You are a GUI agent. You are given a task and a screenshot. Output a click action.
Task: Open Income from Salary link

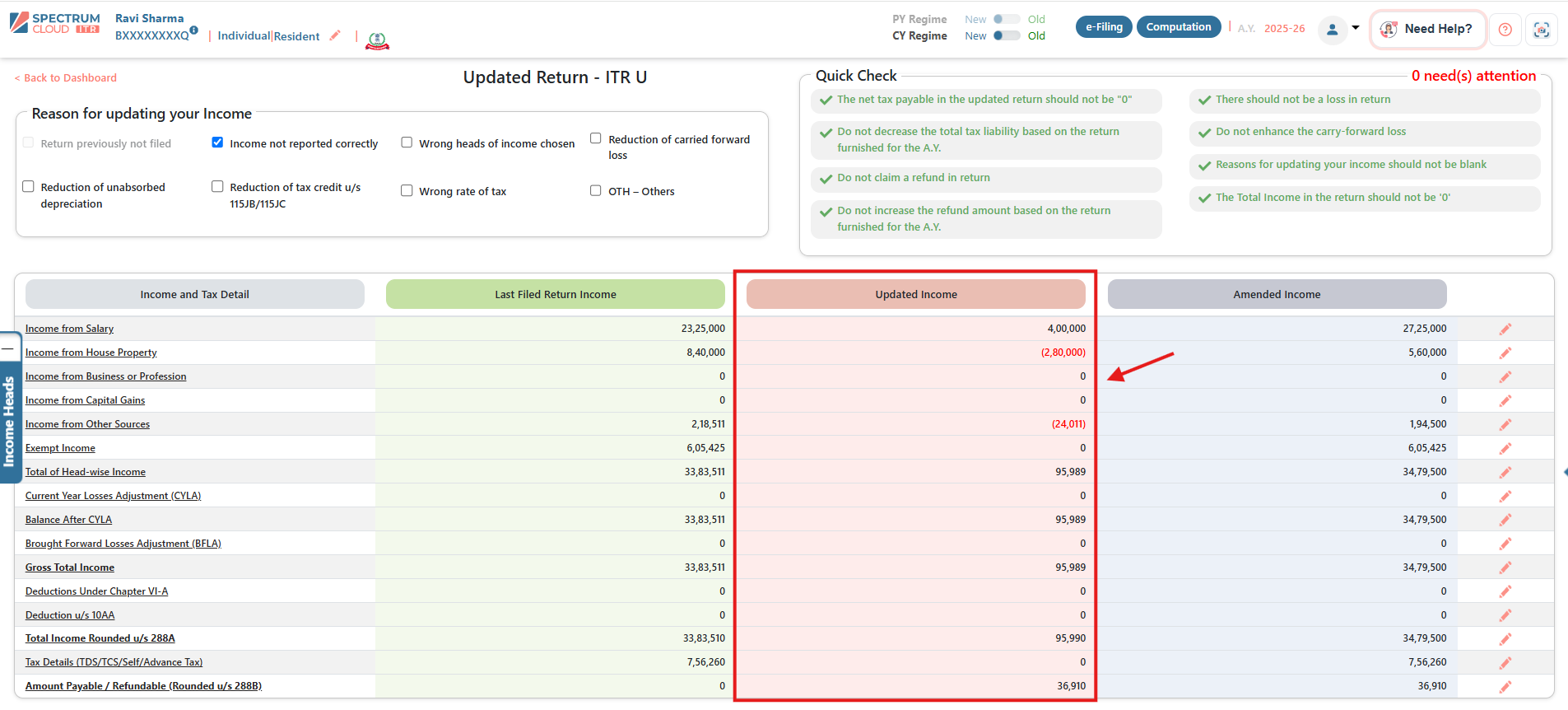pyautogui.click(x=69, y=329)
